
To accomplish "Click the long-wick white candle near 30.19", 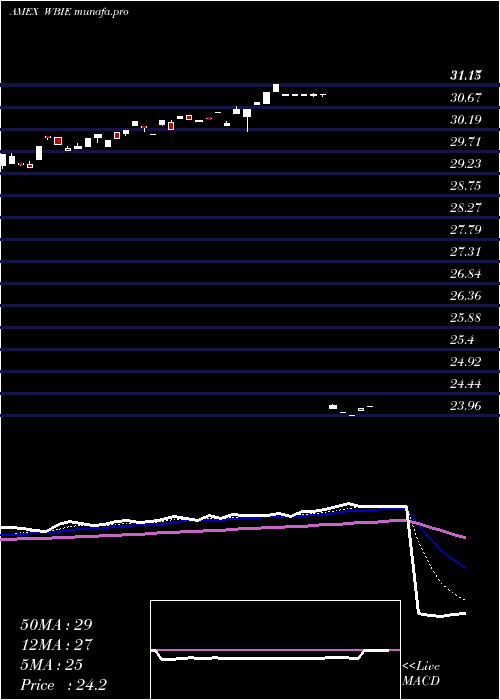I will coord(247,120).
